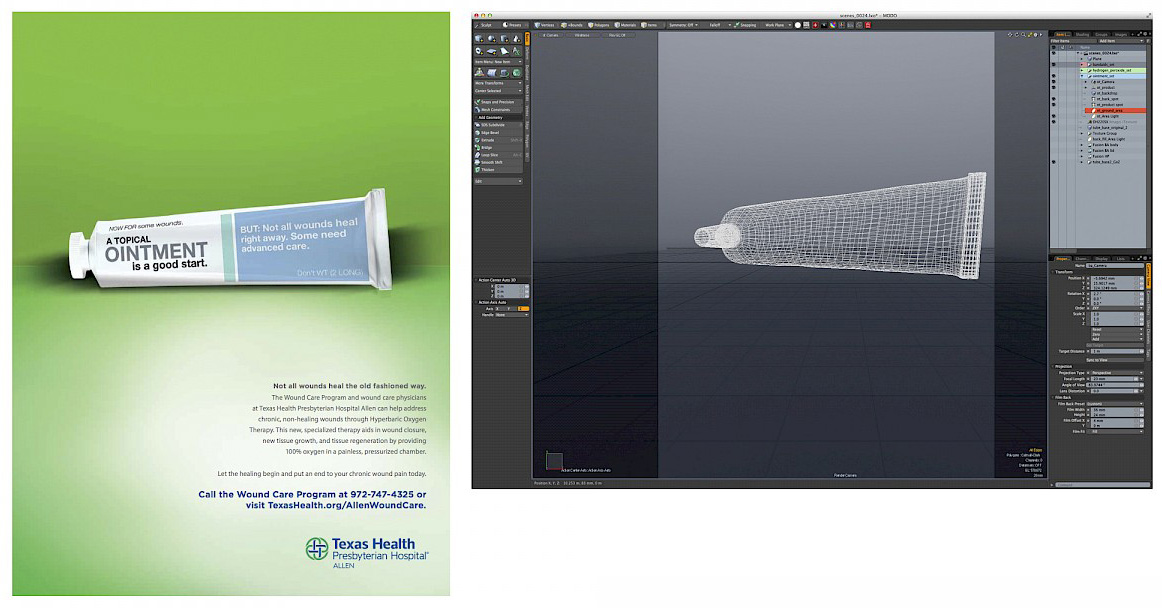Select the text tool in second toolbox row
Image resolution: width=1162 pixels, height=608 pixels.
(517, 51)
